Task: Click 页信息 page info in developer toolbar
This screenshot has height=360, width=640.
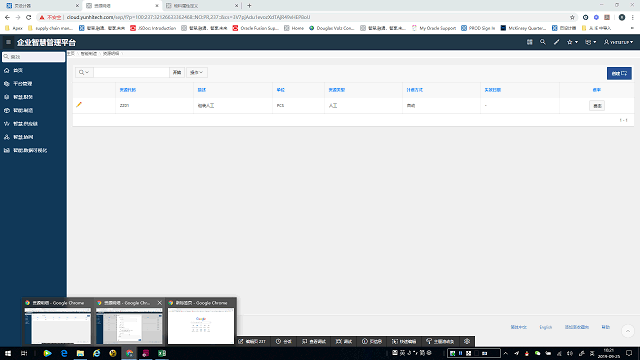Action: (x=372, y=341)
